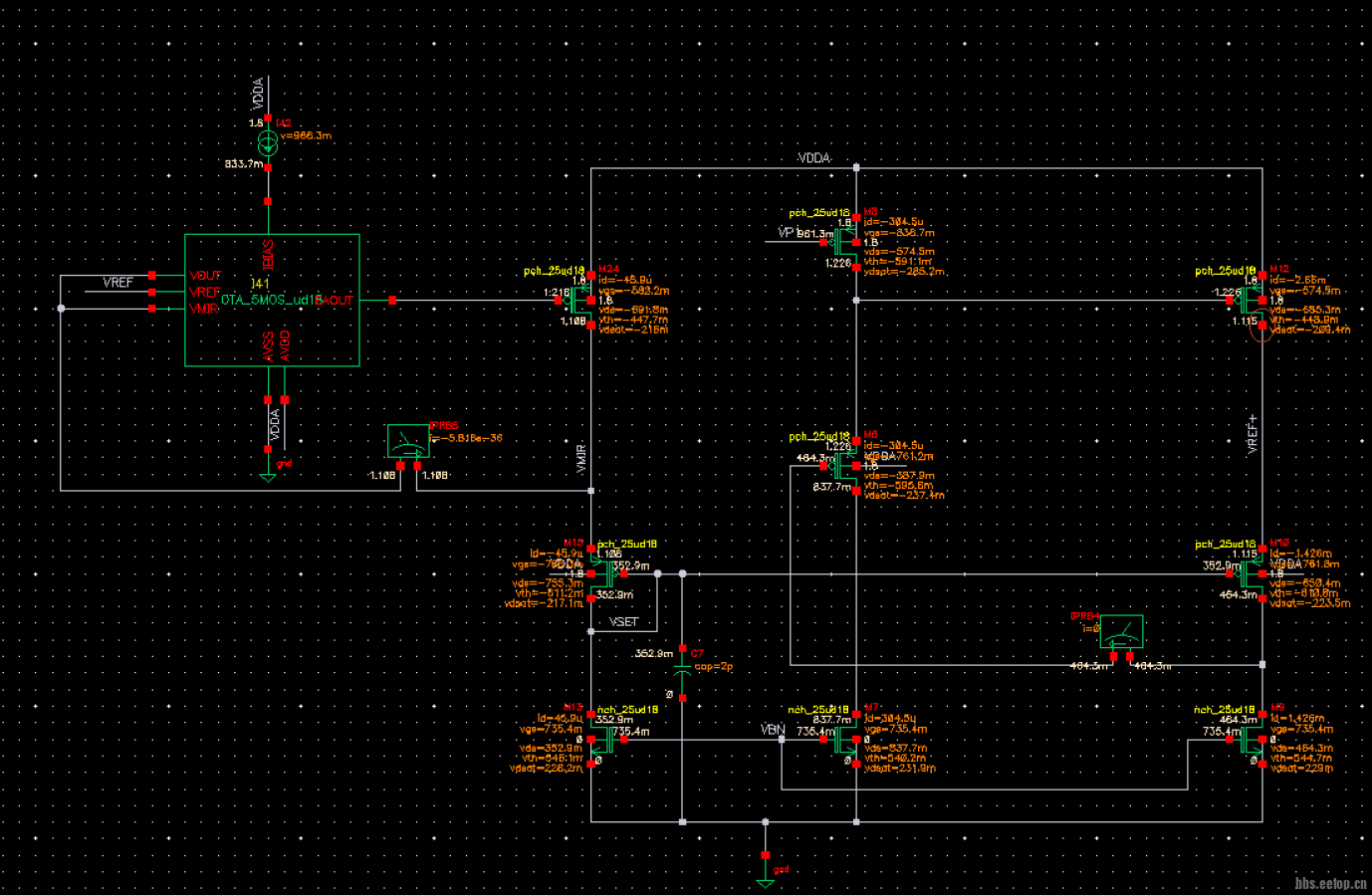Click the v=966.3m annotation
The image size is (1372, 895).
(x=307, y=135)
